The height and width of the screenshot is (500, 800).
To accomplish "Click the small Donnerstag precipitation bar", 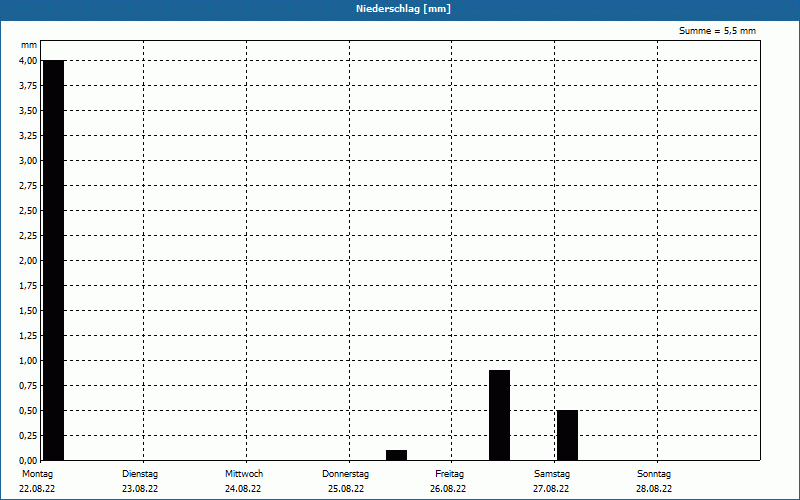I will (396, 455).
